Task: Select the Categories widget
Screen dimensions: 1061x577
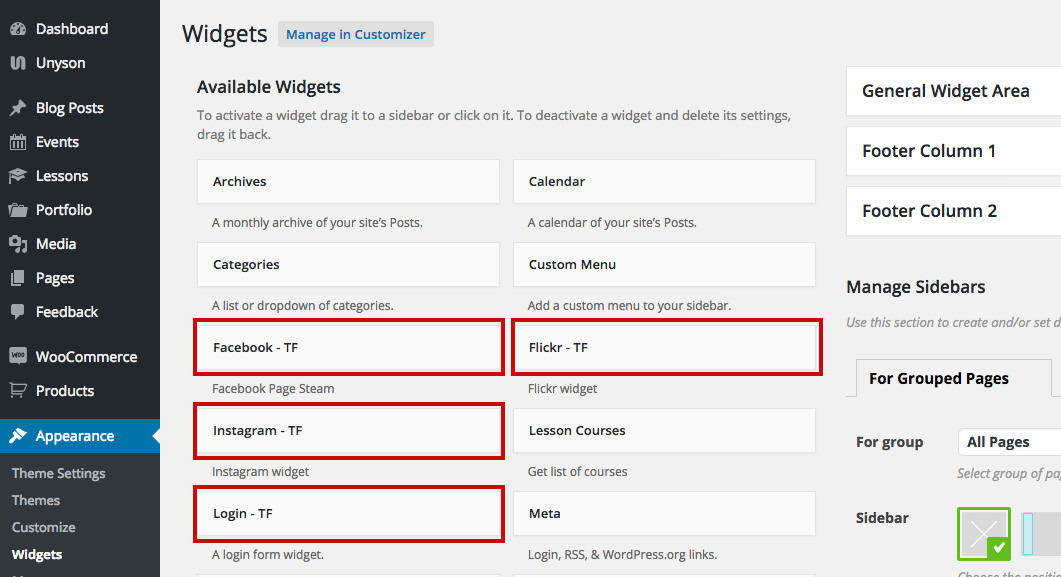Action: point(348,264)
